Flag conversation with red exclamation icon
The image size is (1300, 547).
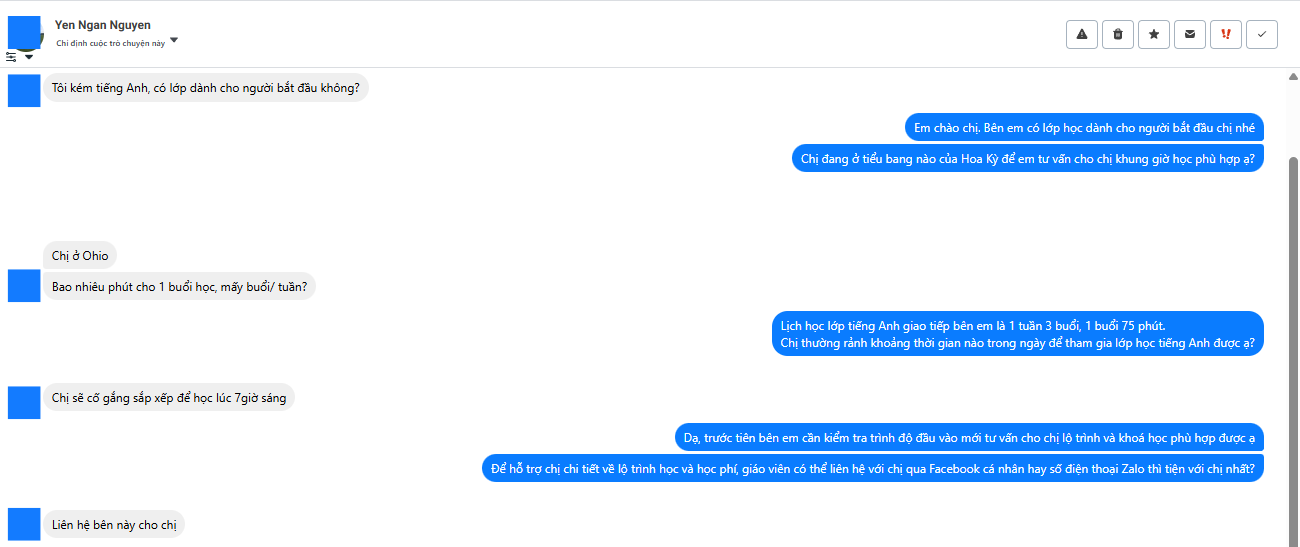(x=1226, y=34)
